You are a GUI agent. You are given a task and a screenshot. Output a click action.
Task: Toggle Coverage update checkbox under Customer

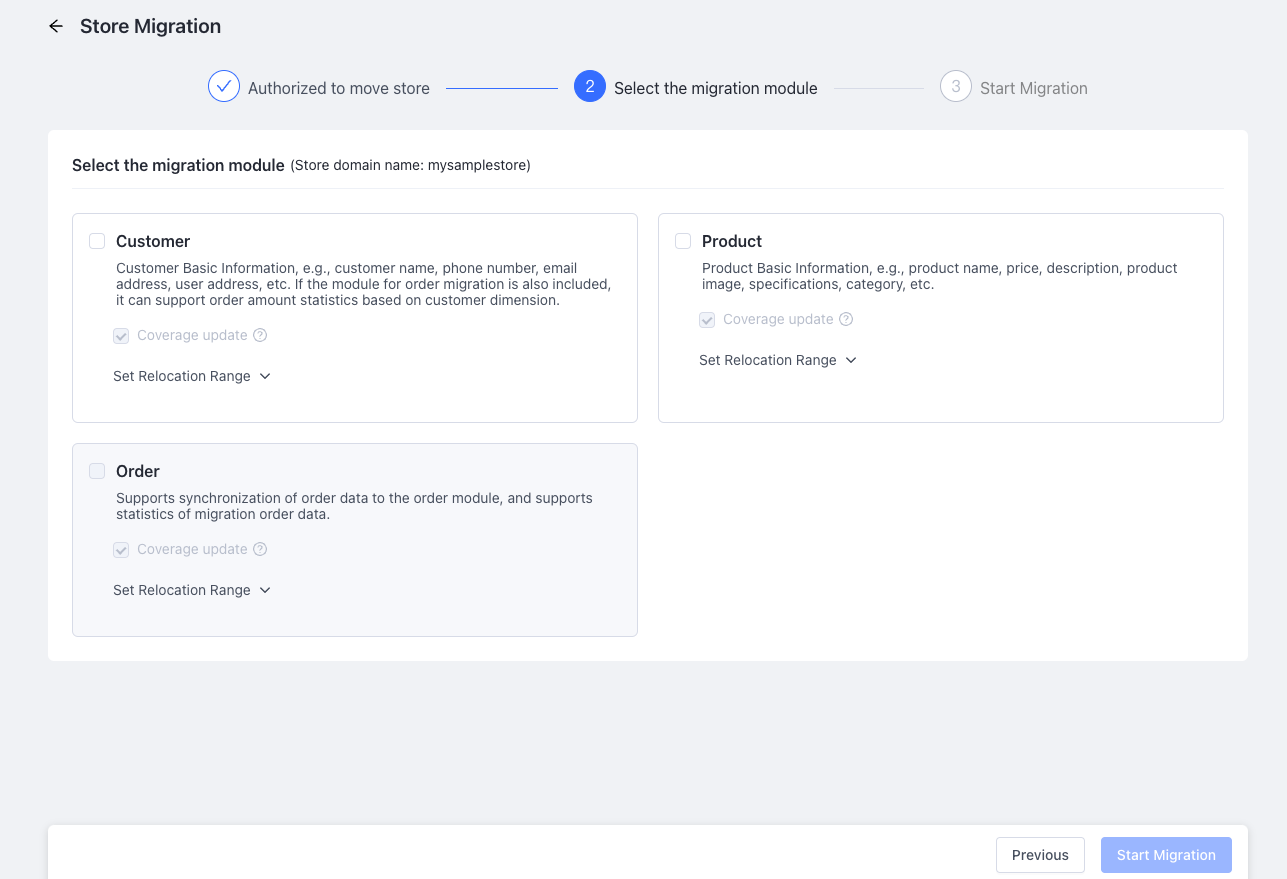[x=121, y=336]
